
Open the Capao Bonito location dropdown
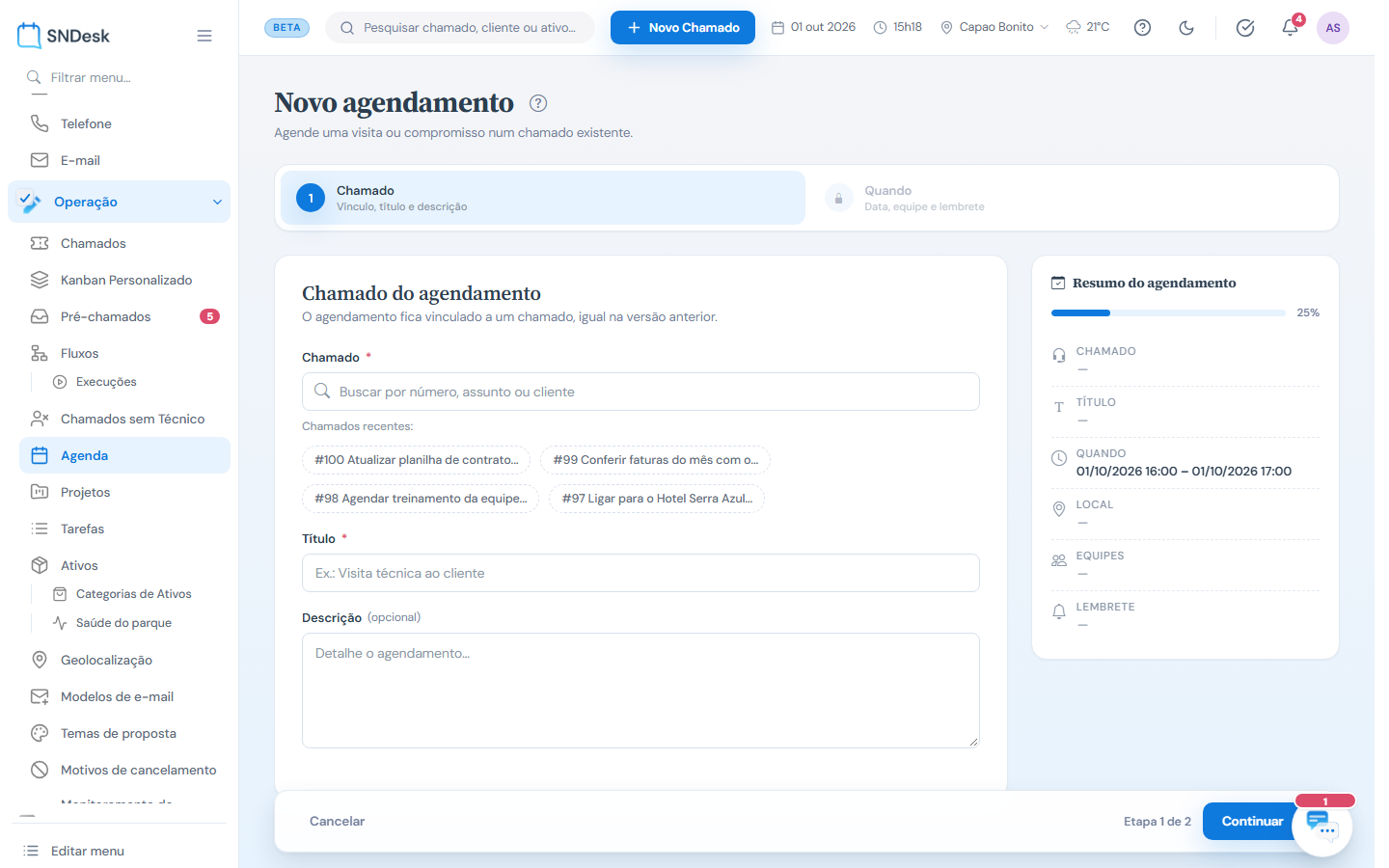(994, 27)
